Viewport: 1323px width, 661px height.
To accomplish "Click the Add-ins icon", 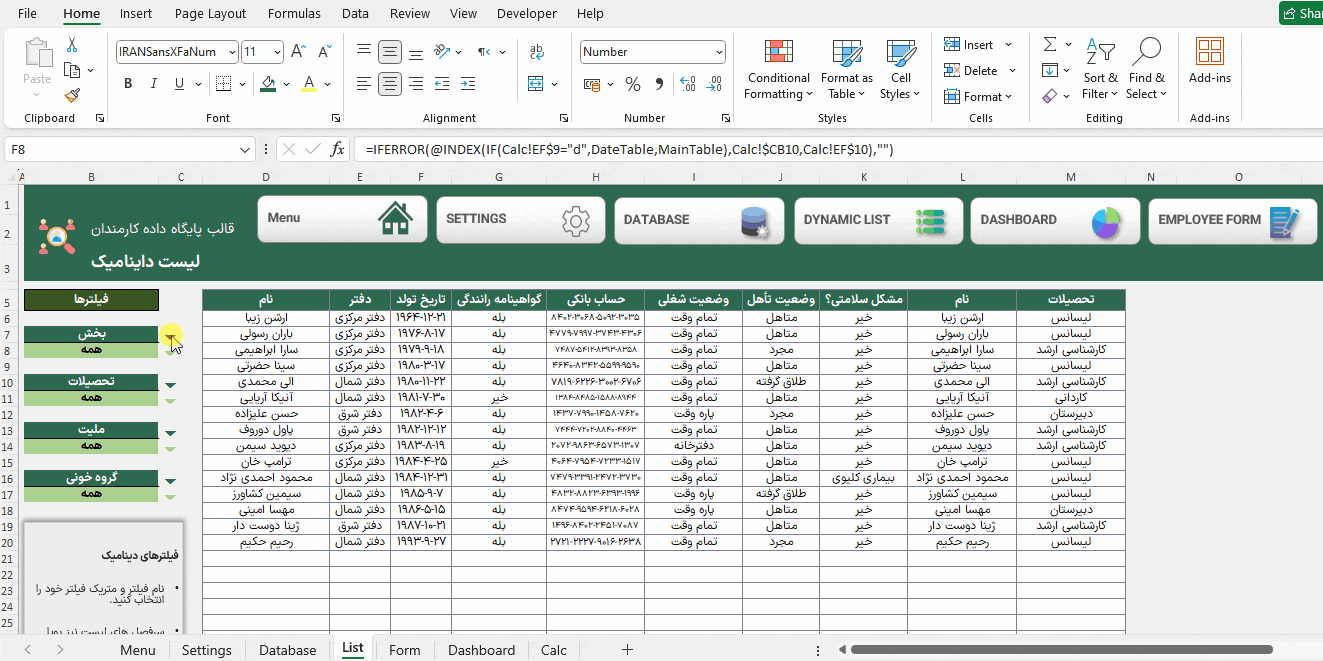I will [x=1210, y=52].
